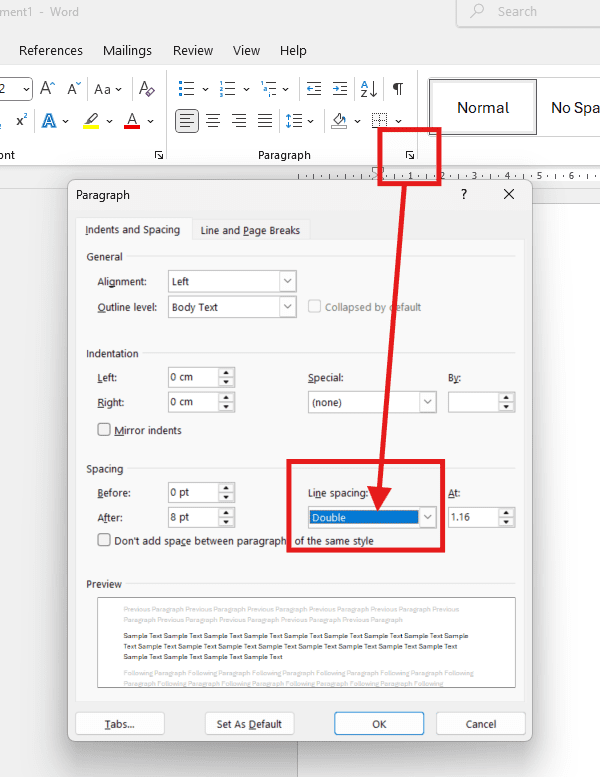600x777 pixels.
Task: Expand the Shading dropdown arrow
Action: 357,121
